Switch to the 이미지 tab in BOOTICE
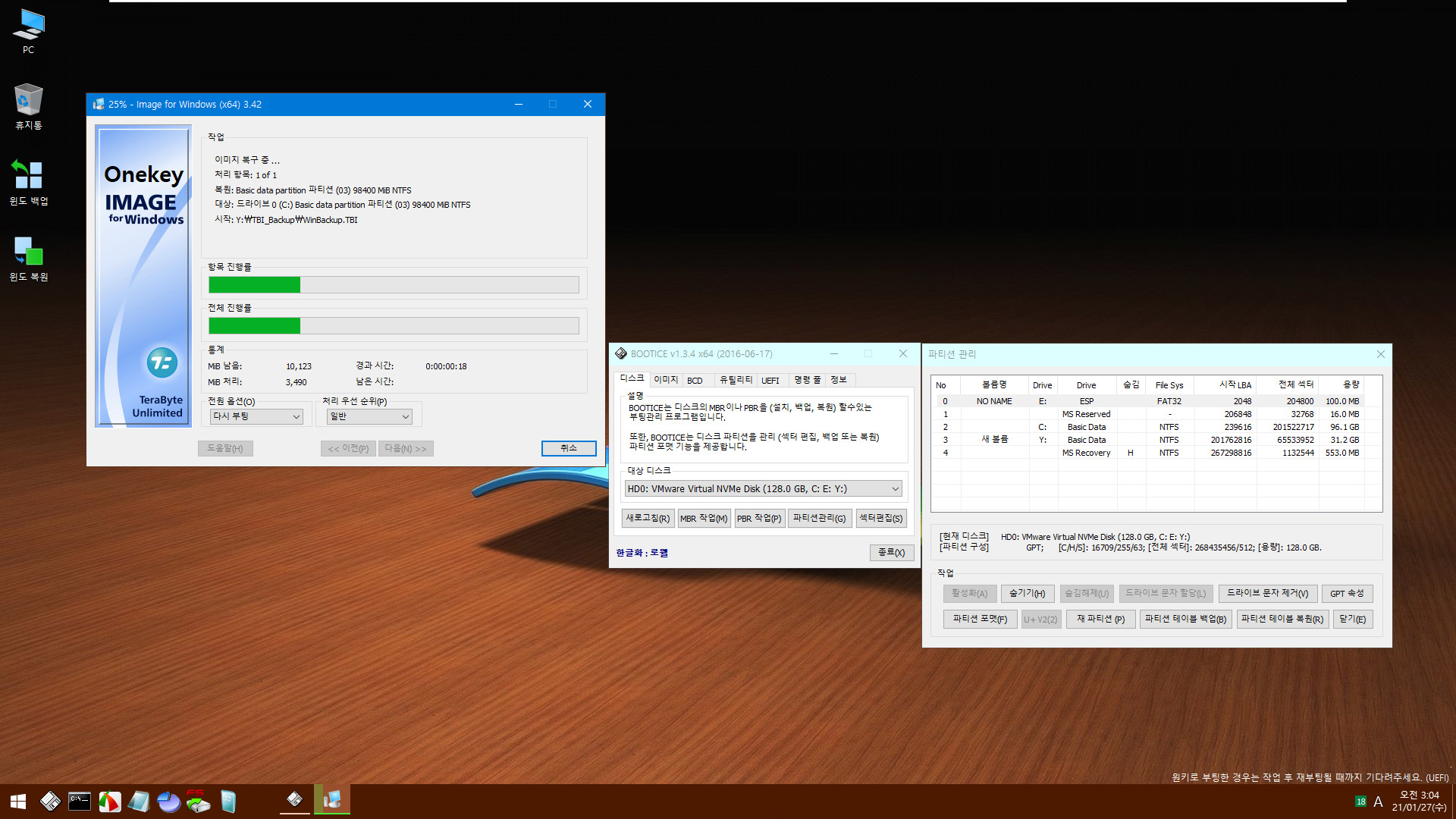 click(666, 380)
